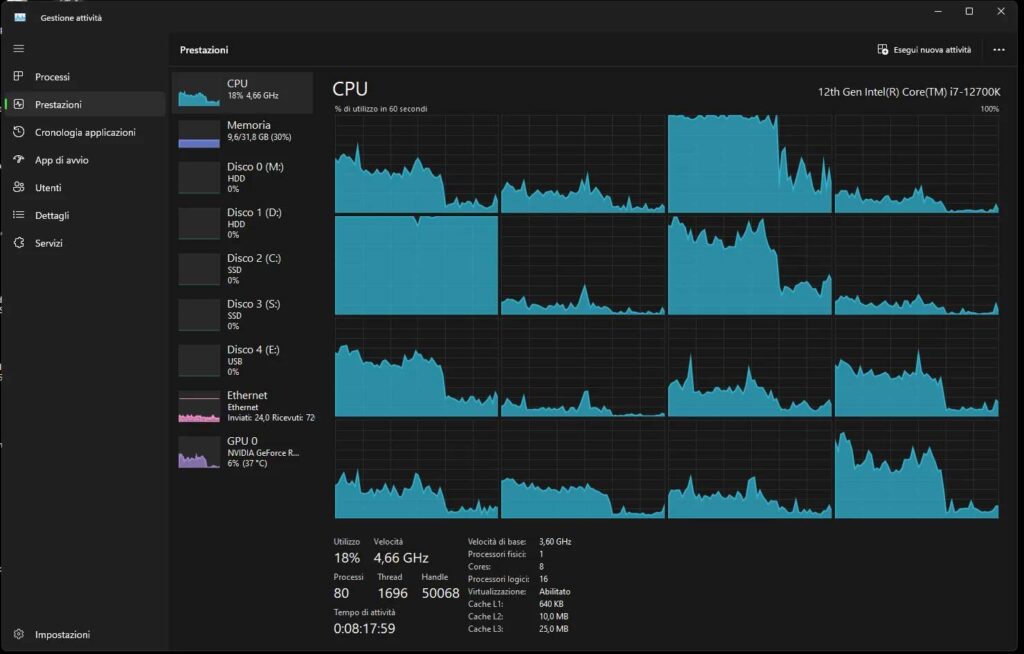Click the Prestazioni sidebar icon
Image resolution: width=1024 pixels, height=654 pixels.
pos(18,104)
